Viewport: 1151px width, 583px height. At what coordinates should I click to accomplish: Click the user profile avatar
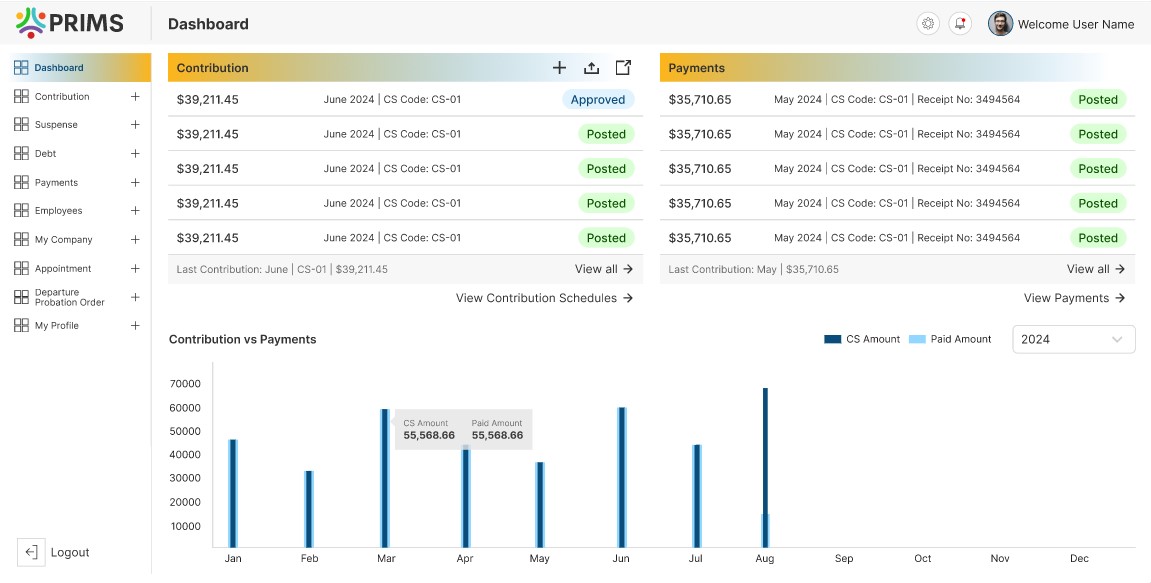tap(1000, 24)
